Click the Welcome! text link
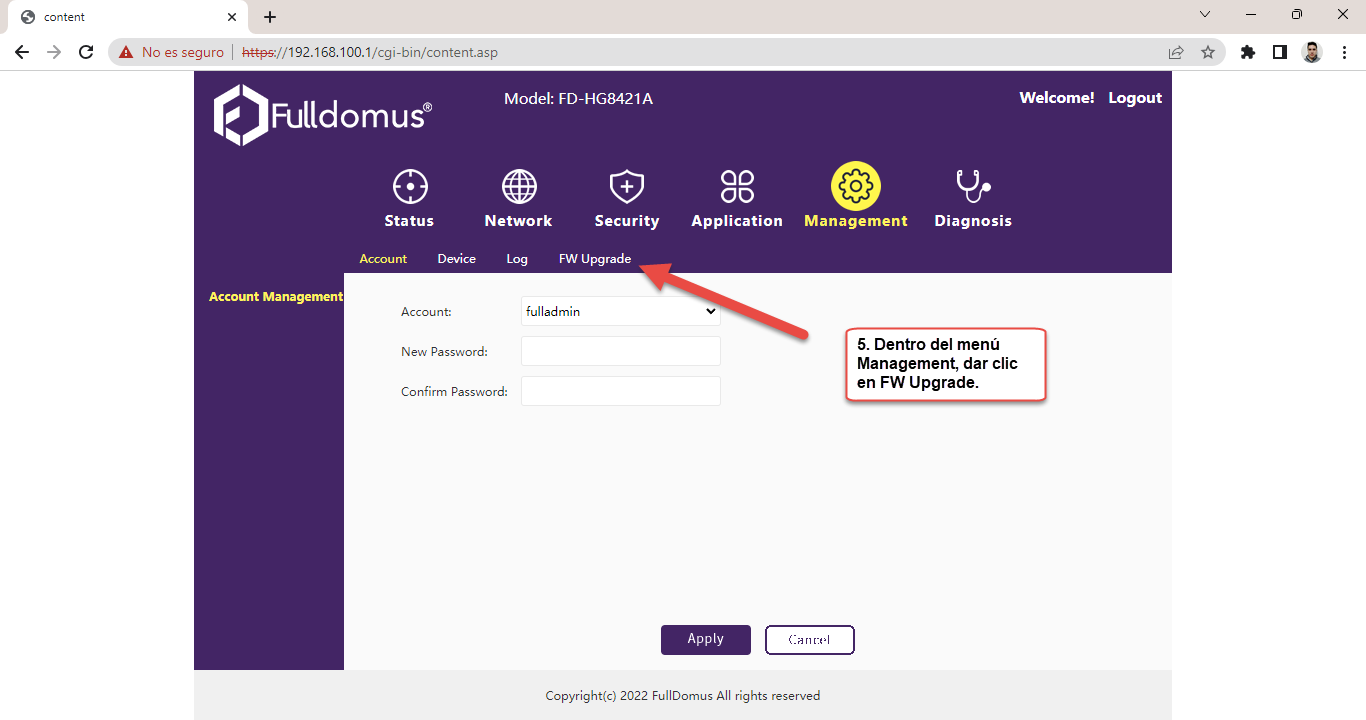The image size is (1366, 720). coord(1057,98)
